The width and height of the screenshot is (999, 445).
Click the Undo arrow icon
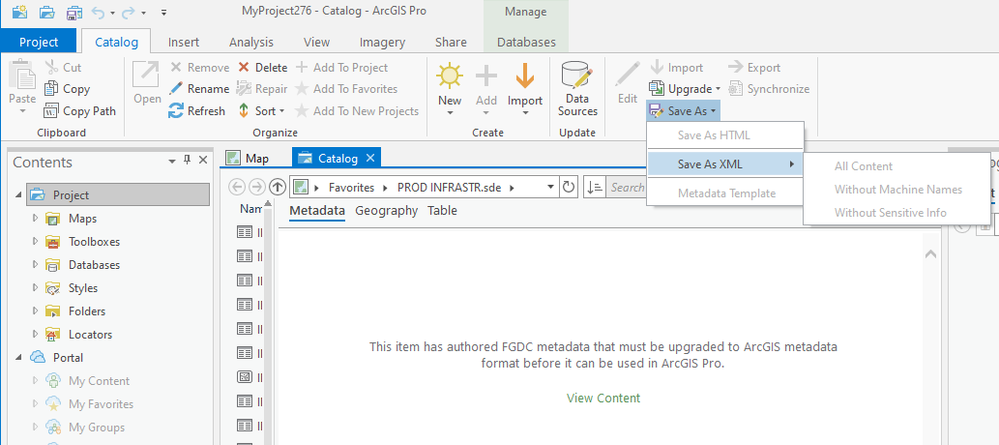click(x=97, y=11)
